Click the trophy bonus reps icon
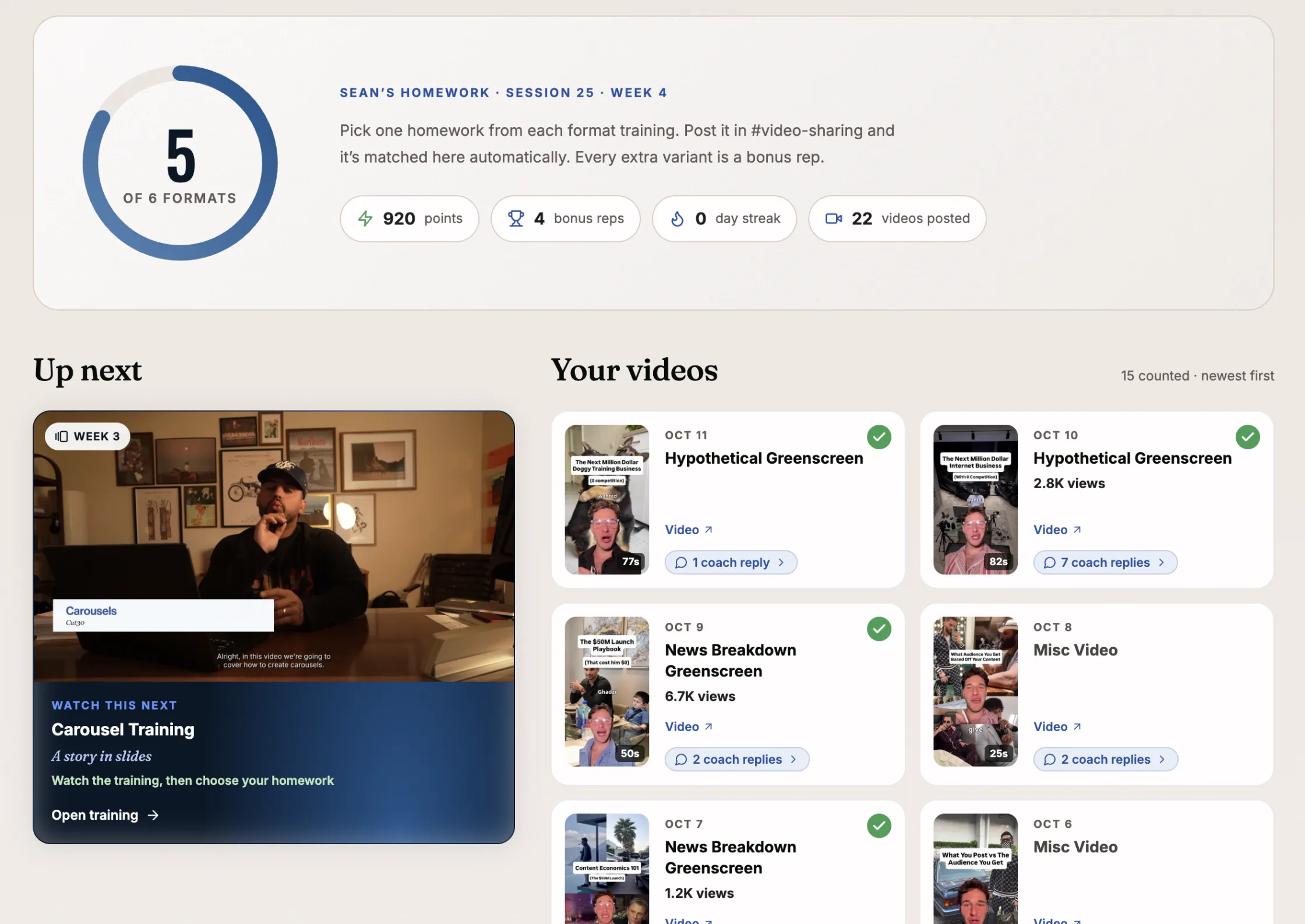The height and width of the screenshot is (924, 1305). pyautogui.click(x=516, y=218)
